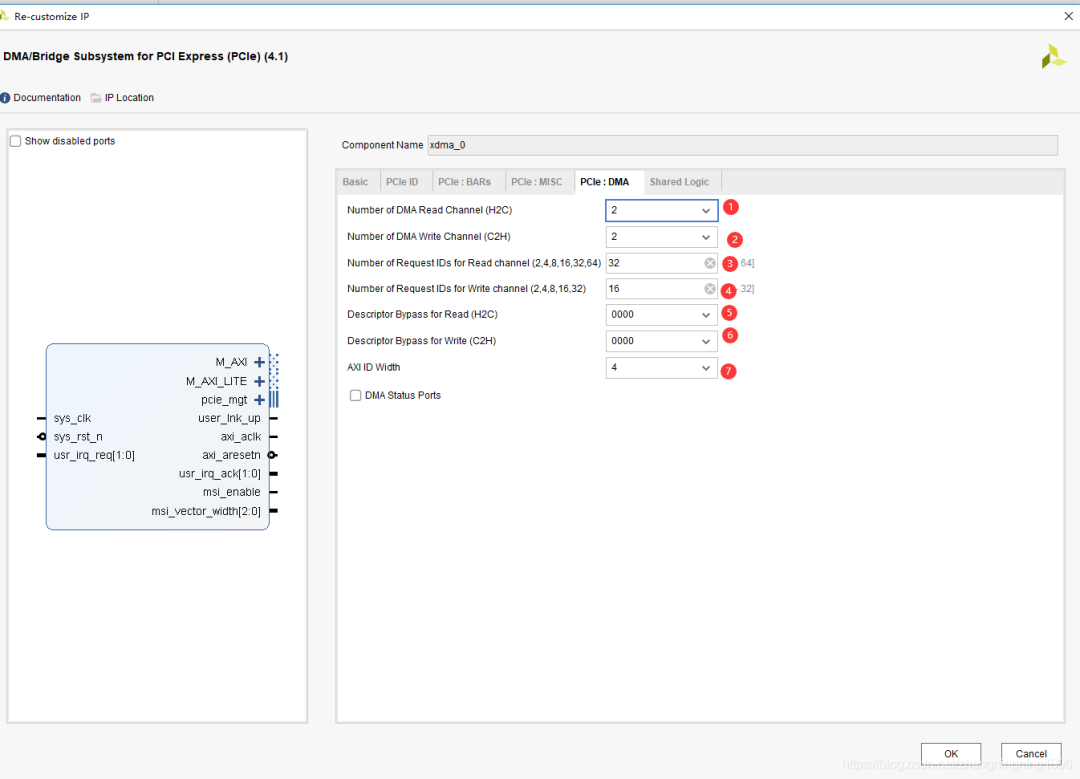Click the IP Location folder icon
Viewport: 1080px width, 779px height.
click(96, 98)
